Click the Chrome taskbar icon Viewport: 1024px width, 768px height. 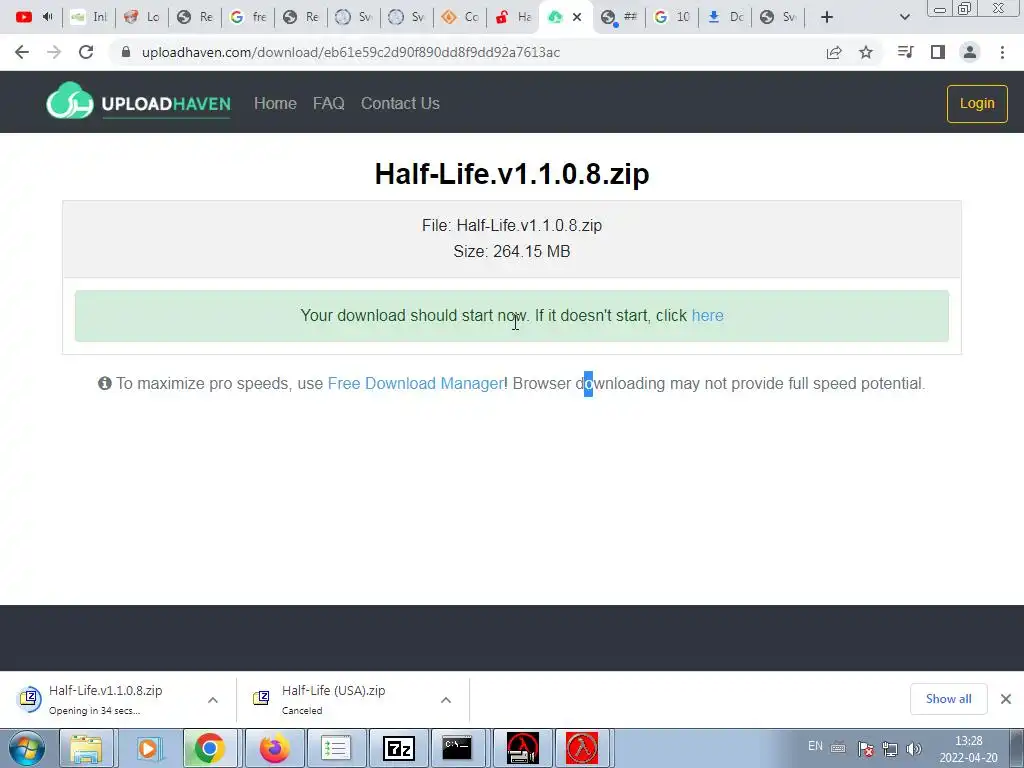coord(209,748)
